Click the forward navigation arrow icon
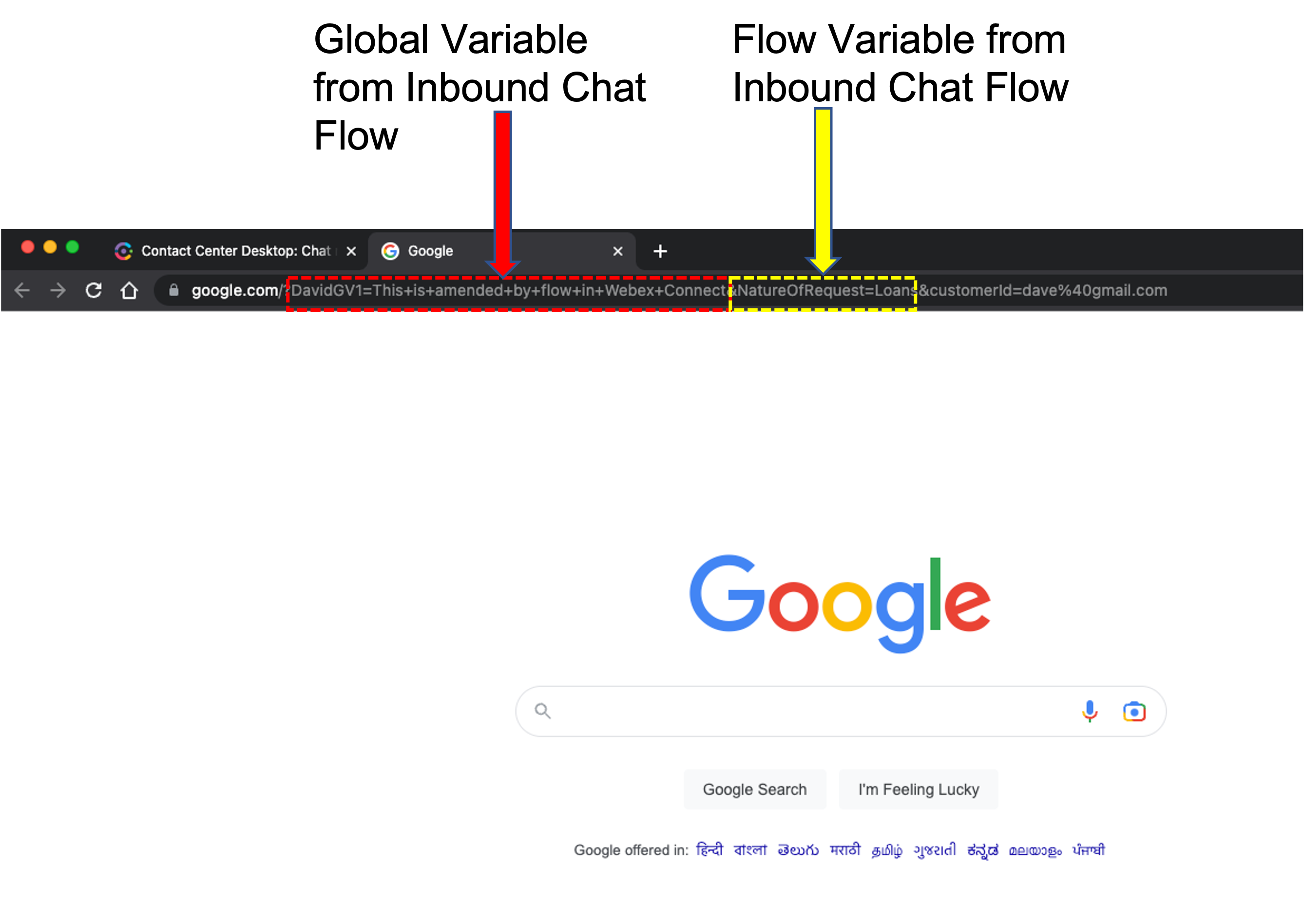This screenshot has height=924, width=1304. [56, 290]
